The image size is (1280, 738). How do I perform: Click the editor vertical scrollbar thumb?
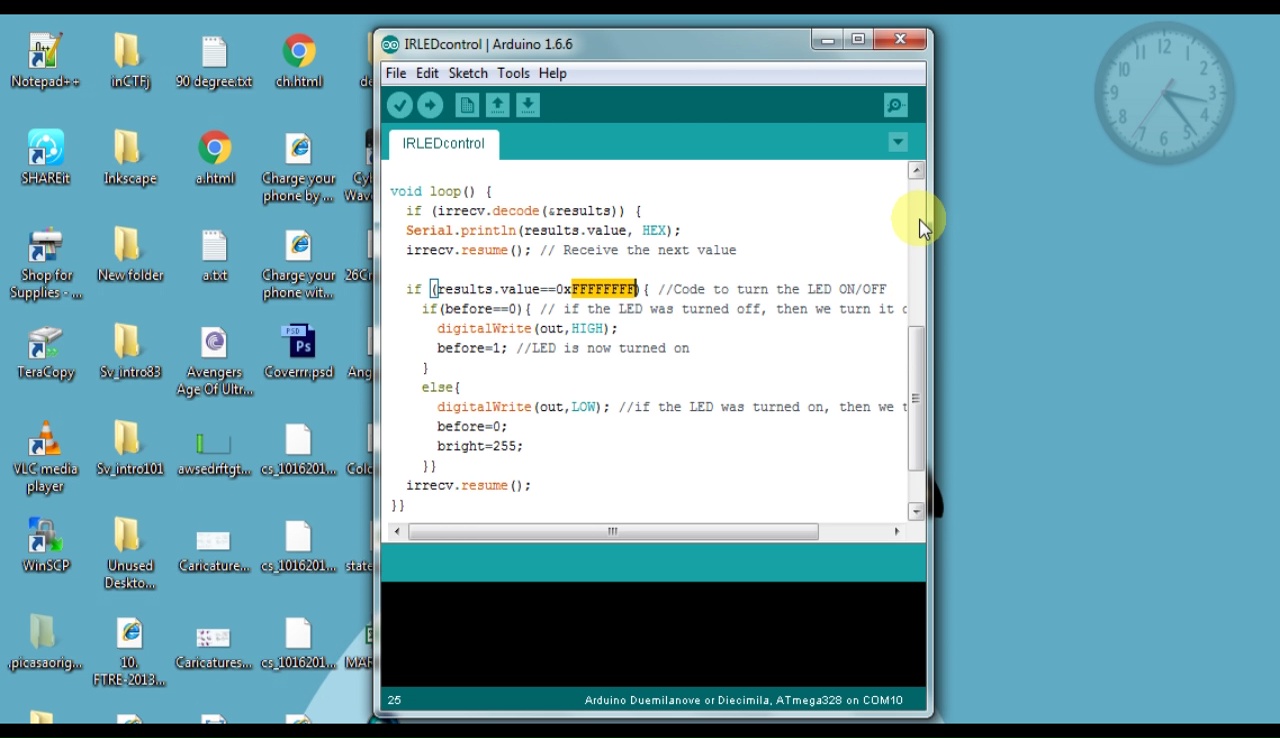pos(916,398)
